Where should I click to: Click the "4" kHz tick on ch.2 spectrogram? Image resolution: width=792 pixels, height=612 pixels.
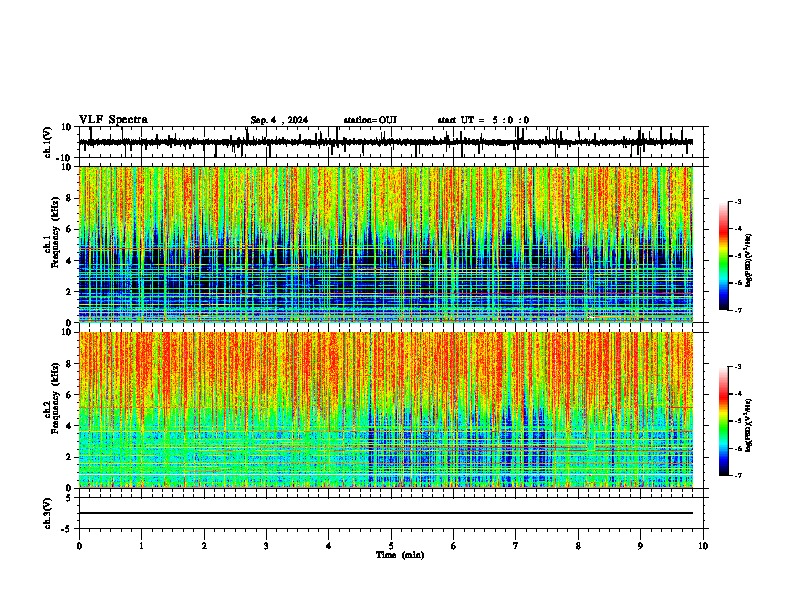pos(69,426)
